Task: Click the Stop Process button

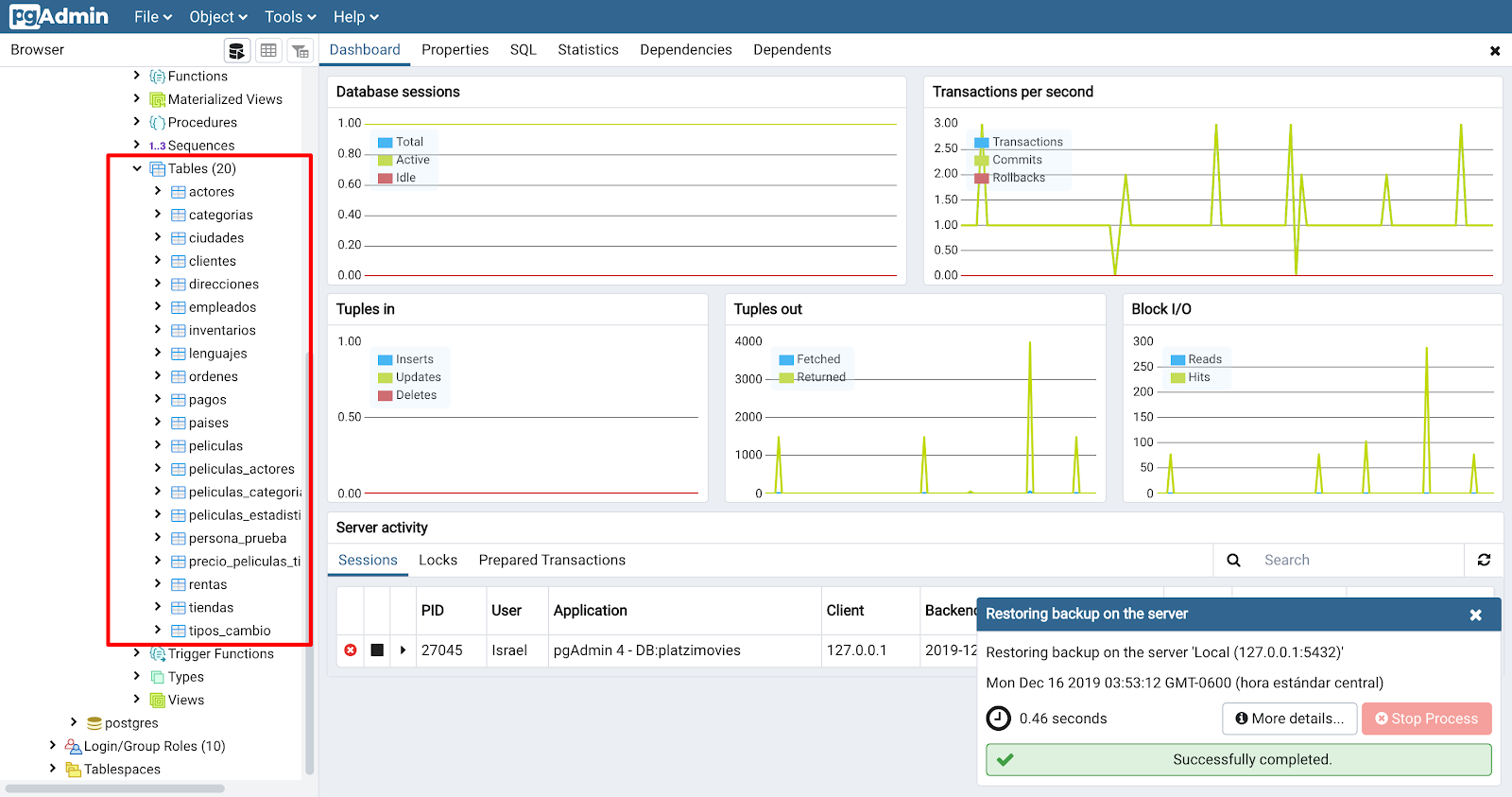Action: (x=1426, y=719)
